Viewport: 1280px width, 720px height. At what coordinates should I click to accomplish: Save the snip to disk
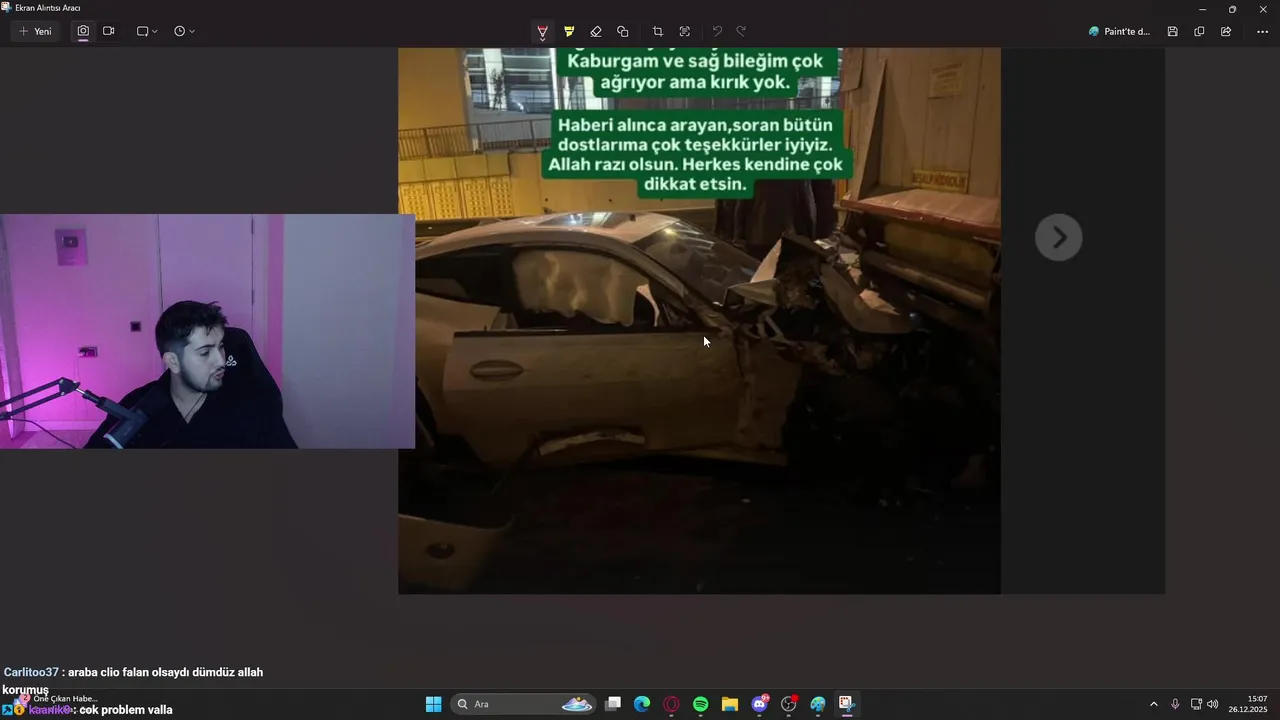click(1173, 32)
